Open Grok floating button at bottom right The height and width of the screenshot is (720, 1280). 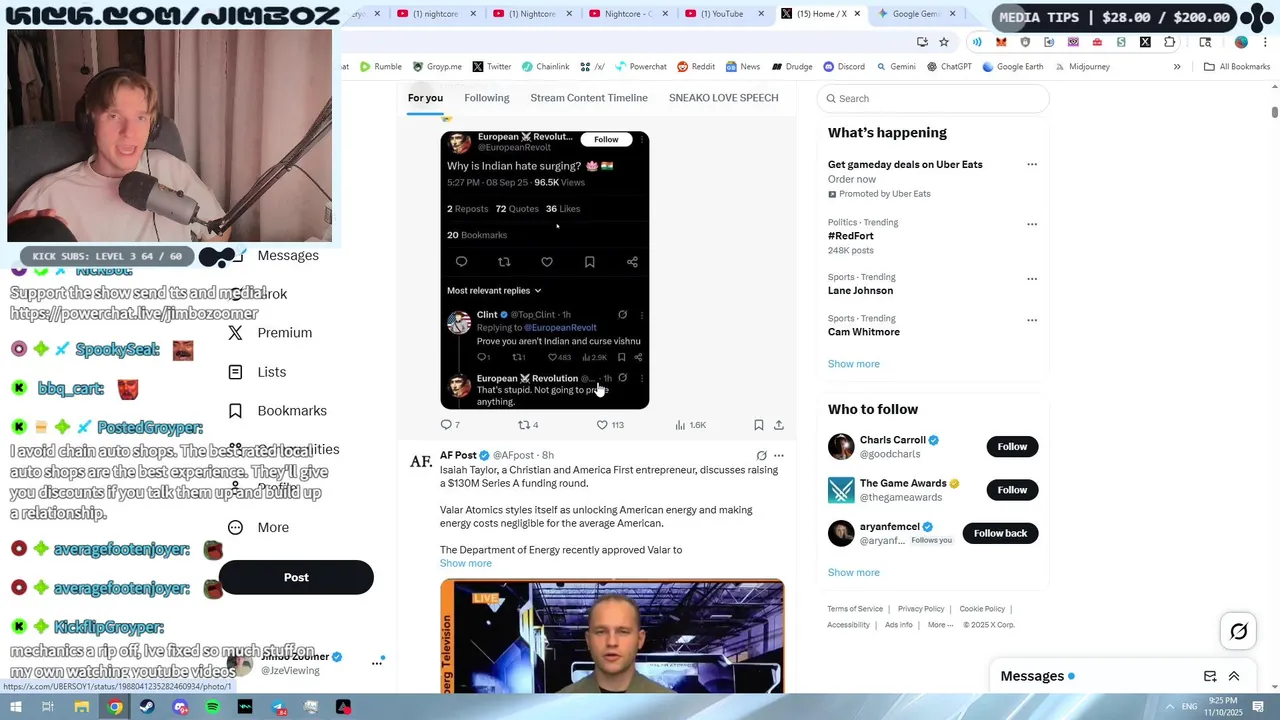point(1239,631)
